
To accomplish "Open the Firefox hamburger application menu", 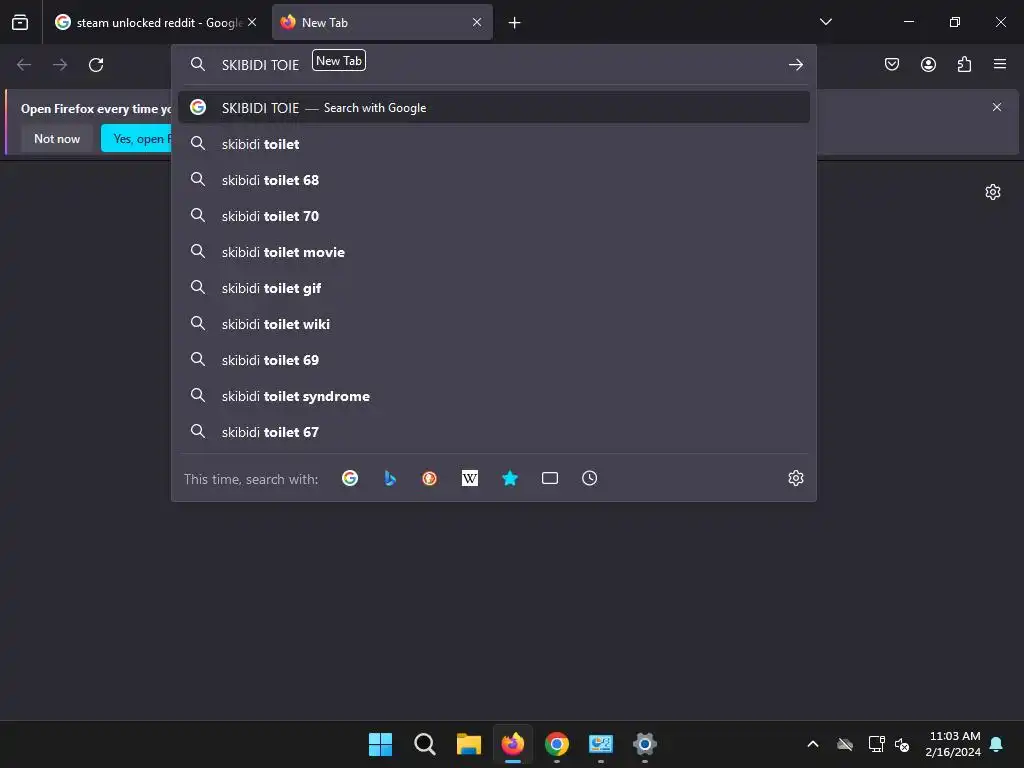I will click(x=1000, y=64).
